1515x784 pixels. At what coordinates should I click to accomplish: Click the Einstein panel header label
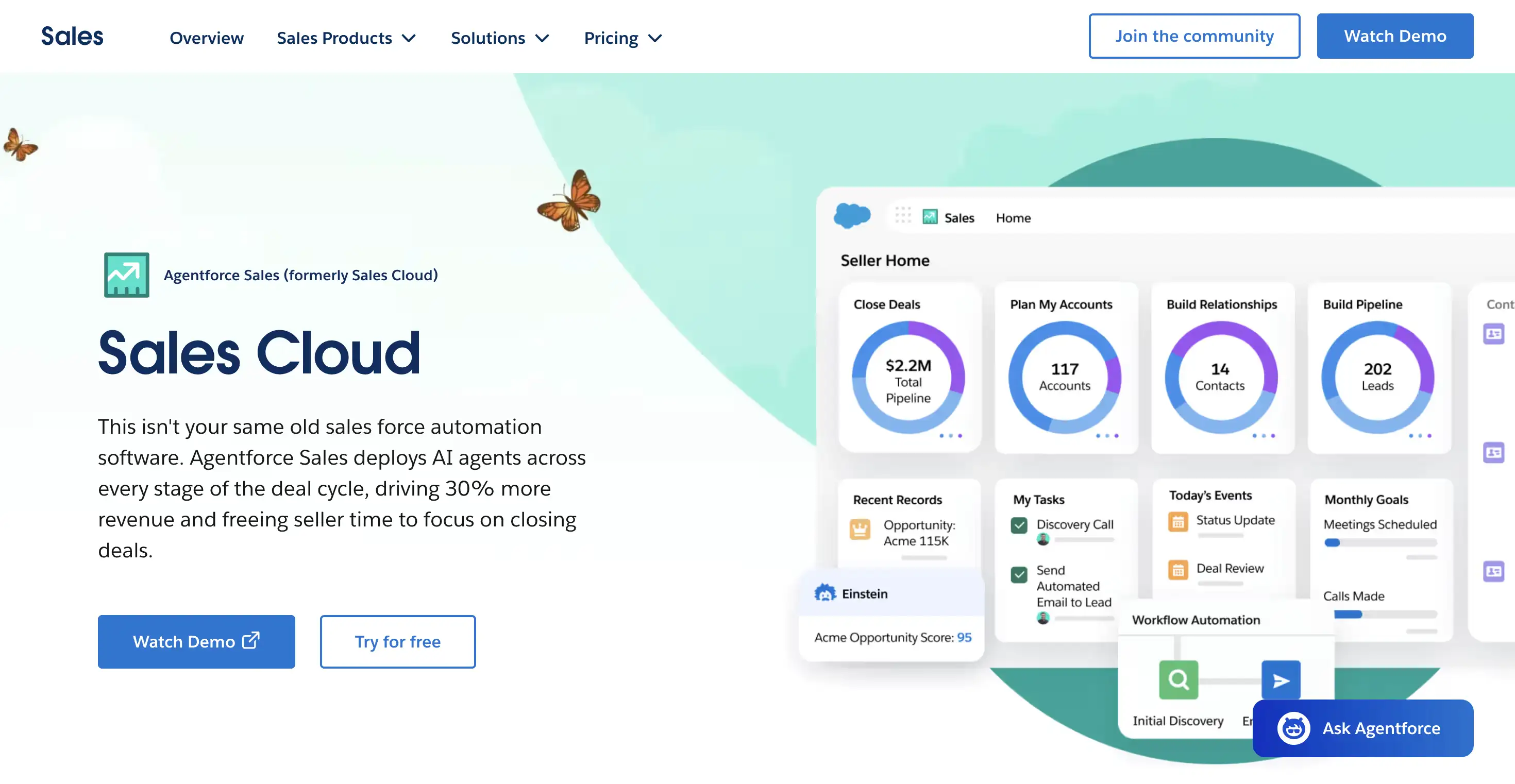pos(865,593)
